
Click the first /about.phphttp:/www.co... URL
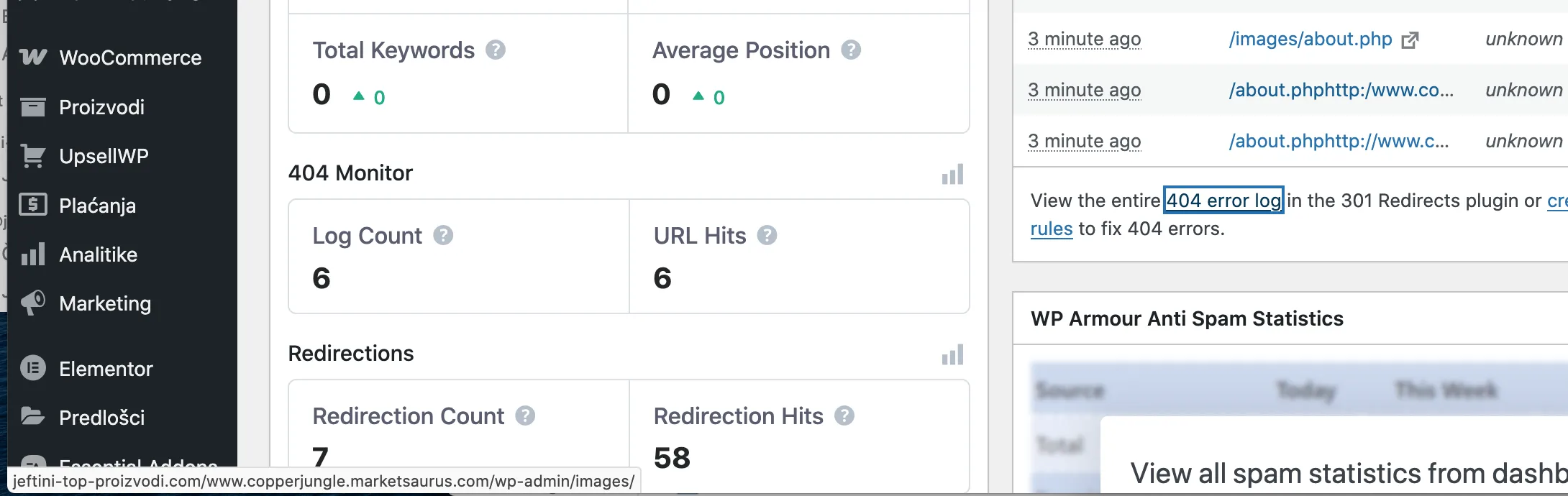(x=1341, y=90)
